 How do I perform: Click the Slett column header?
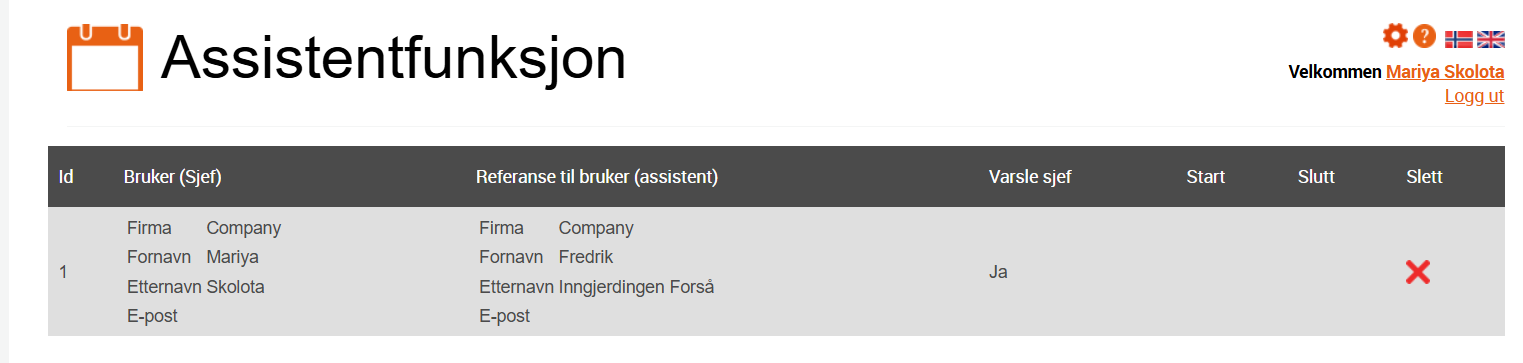coord(1424,177)
